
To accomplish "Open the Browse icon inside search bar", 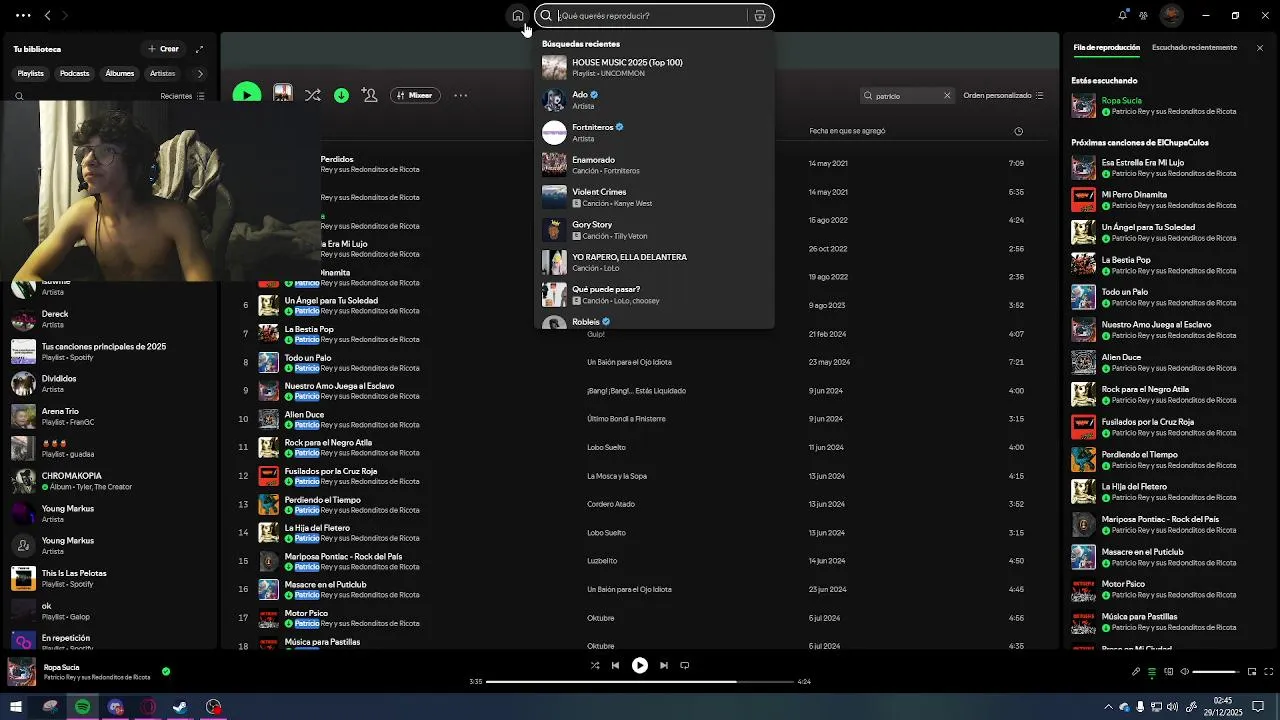I will 760,16.
